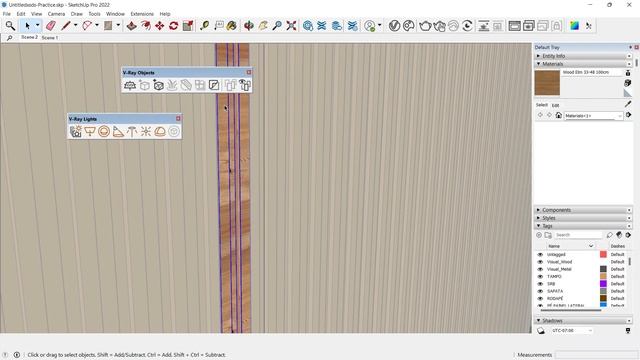The width and height of the screenshot is (640, 360).
Task: Start V-Ray render teapot icon
Action: click(x=425, y=26)
